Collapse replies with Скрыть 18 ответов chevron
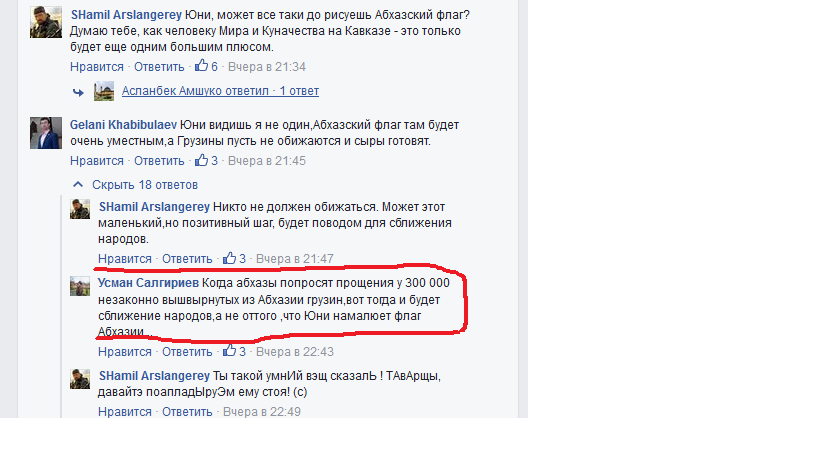 78,184
